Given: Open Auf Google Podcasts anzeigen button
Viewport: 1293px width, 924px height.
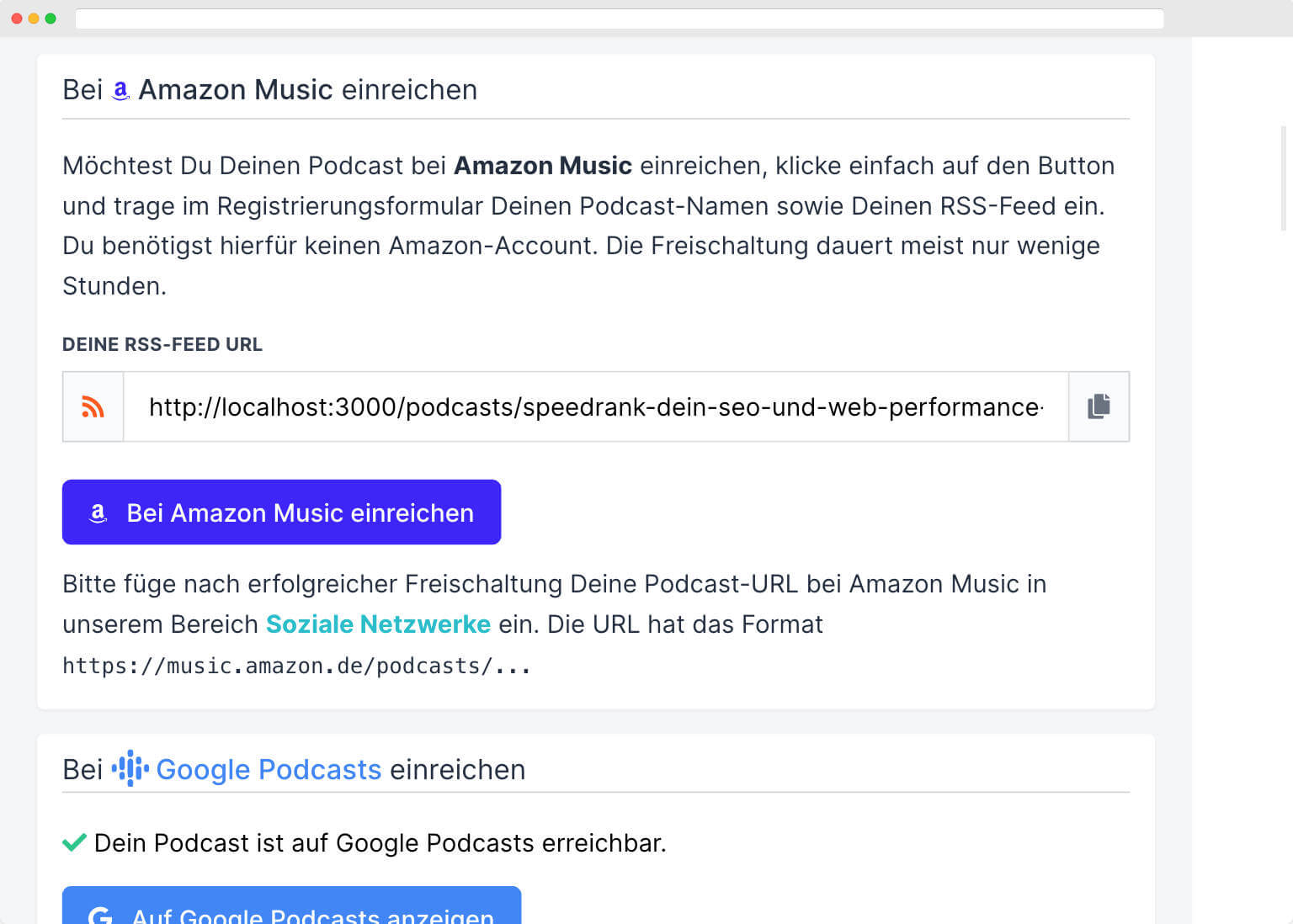Looking at the screenshot, I should click(x=291, y=905).
